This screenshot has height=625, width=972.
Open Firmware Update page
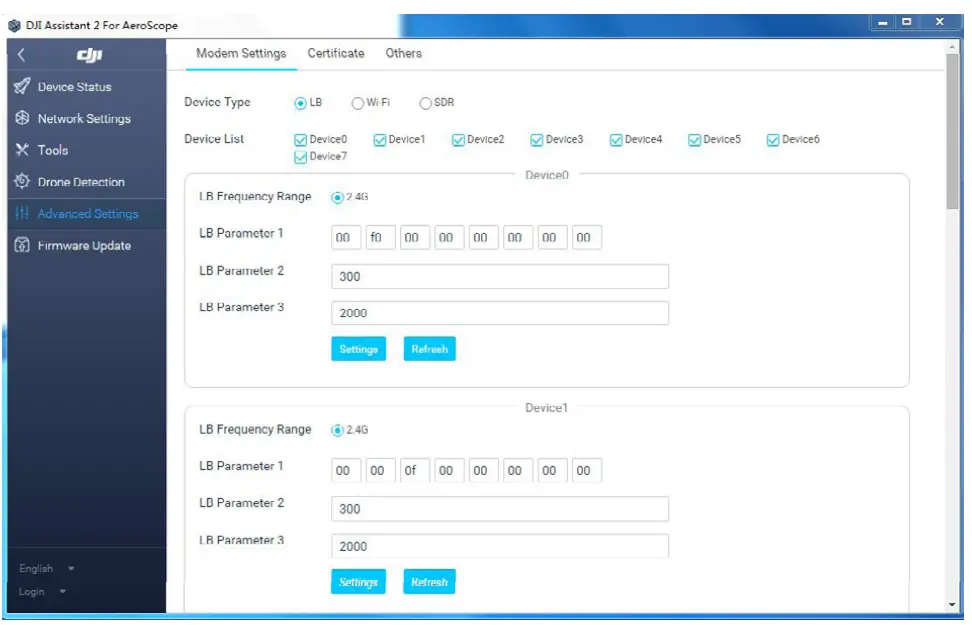(x=87, y=246)
